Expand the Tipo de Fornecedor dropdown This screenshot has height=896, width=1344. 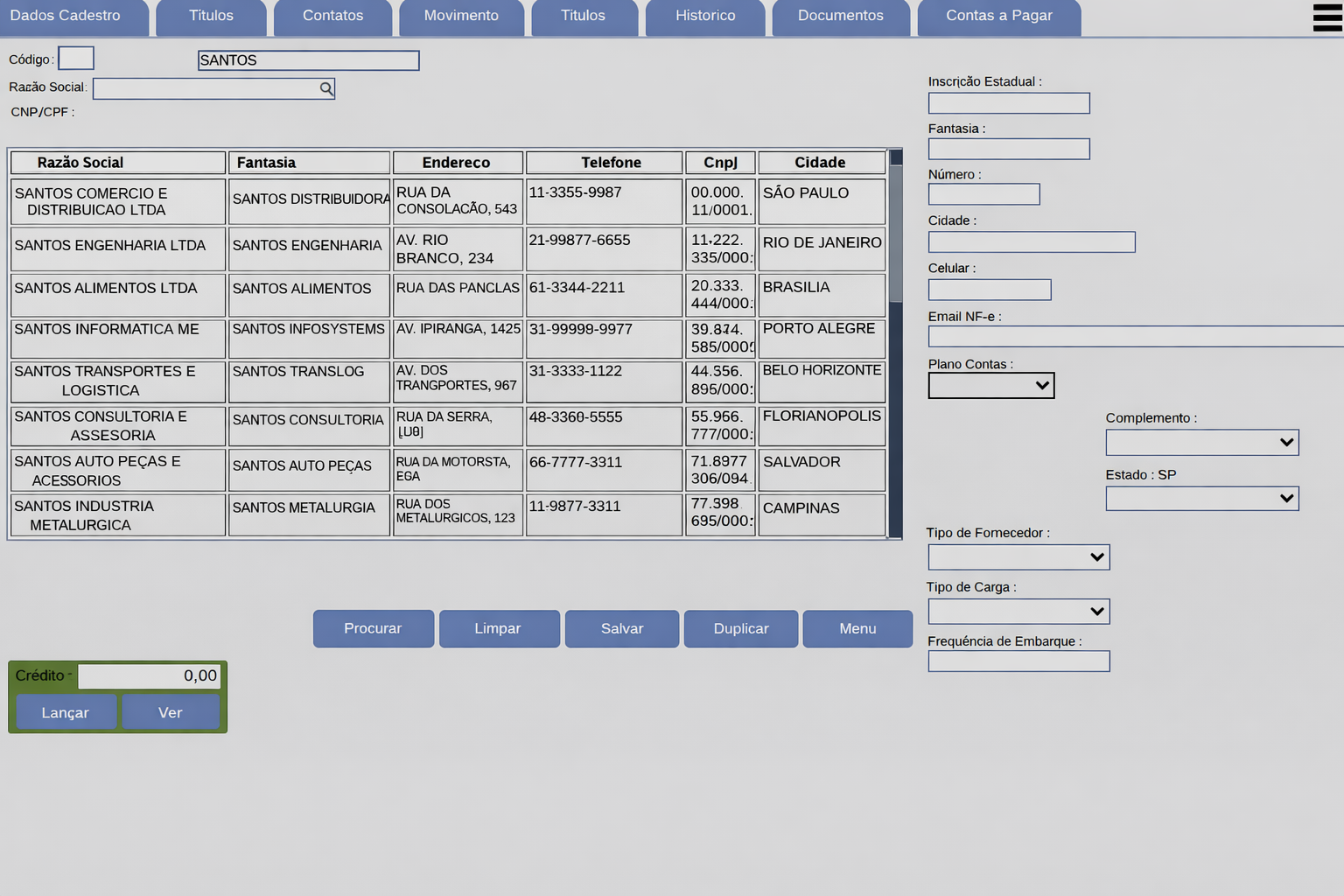tap(1018, 557)
